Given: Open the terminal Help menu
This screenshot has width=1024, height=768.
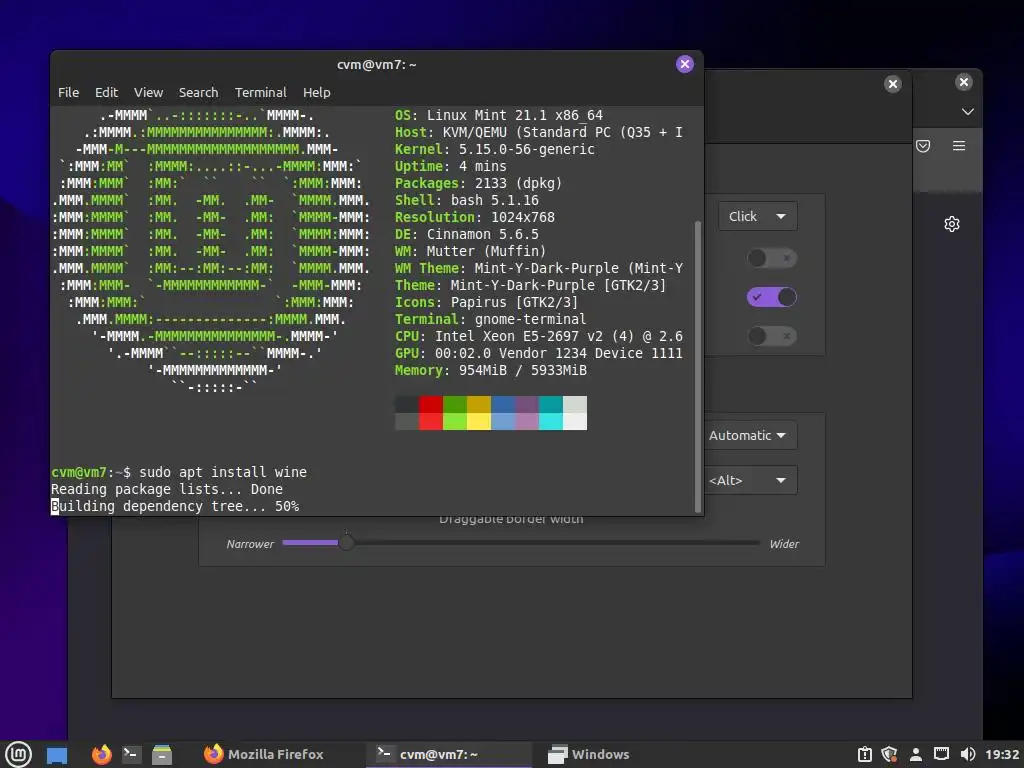Looking at the screenshot, I should pyautogui.click(x=317, y=92).
